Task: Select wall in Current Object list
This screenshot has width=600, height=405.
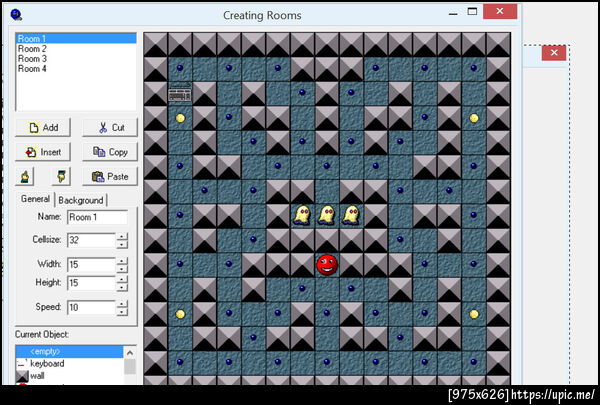Action: click(70, 376)
